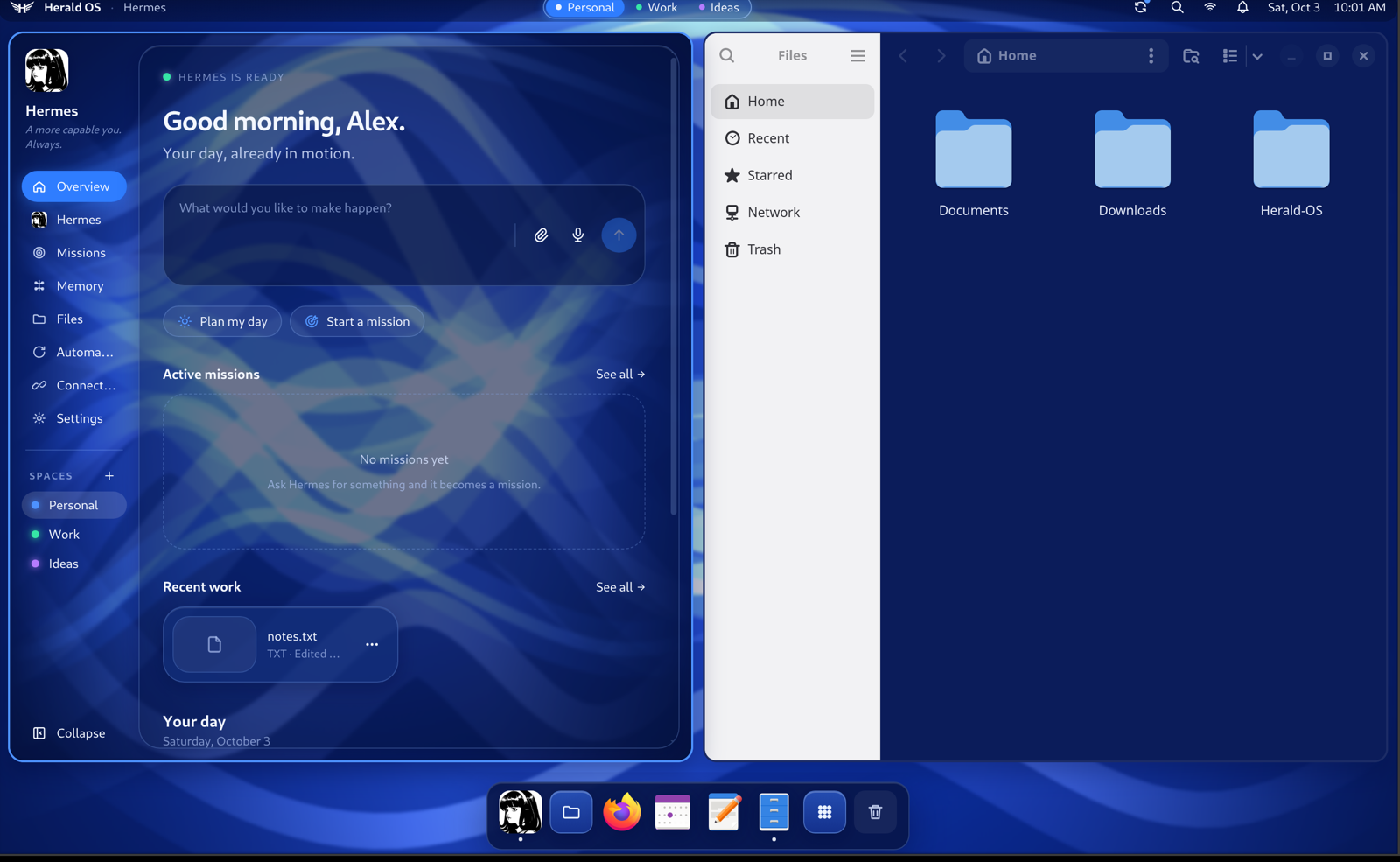1400x862 pixels.
Task: Open the date and time display
Action: pyautogui.click(x=1326, y=8)
